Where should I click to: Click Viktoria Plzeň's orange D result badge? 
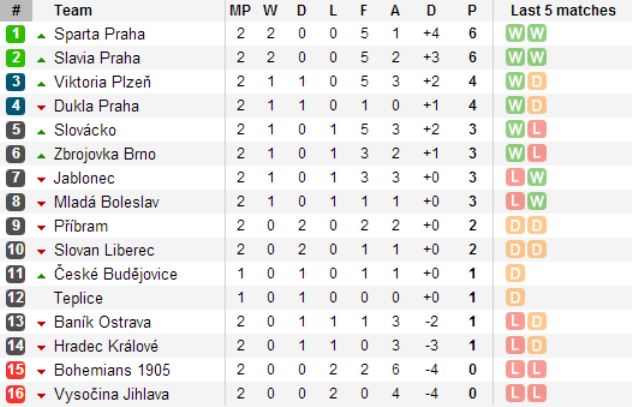pos(536,82)
